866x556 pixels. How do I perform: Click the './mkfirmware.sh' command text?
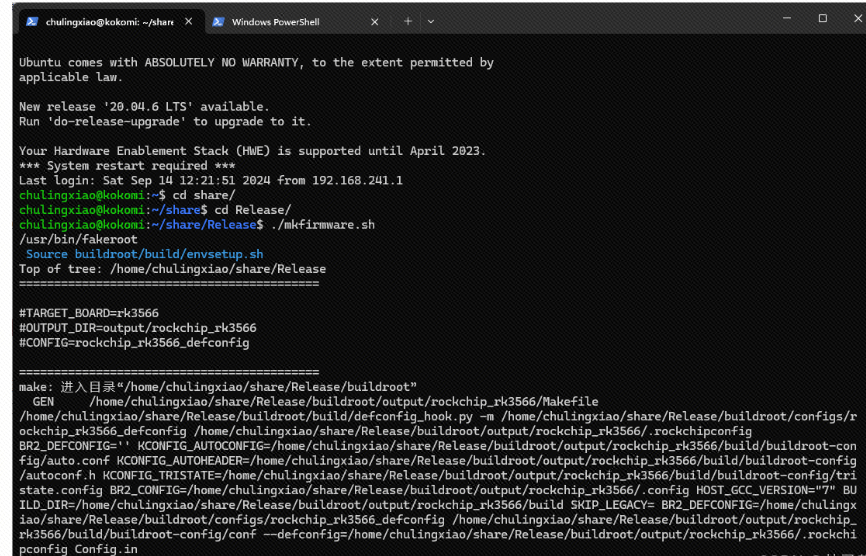(323, 225)
